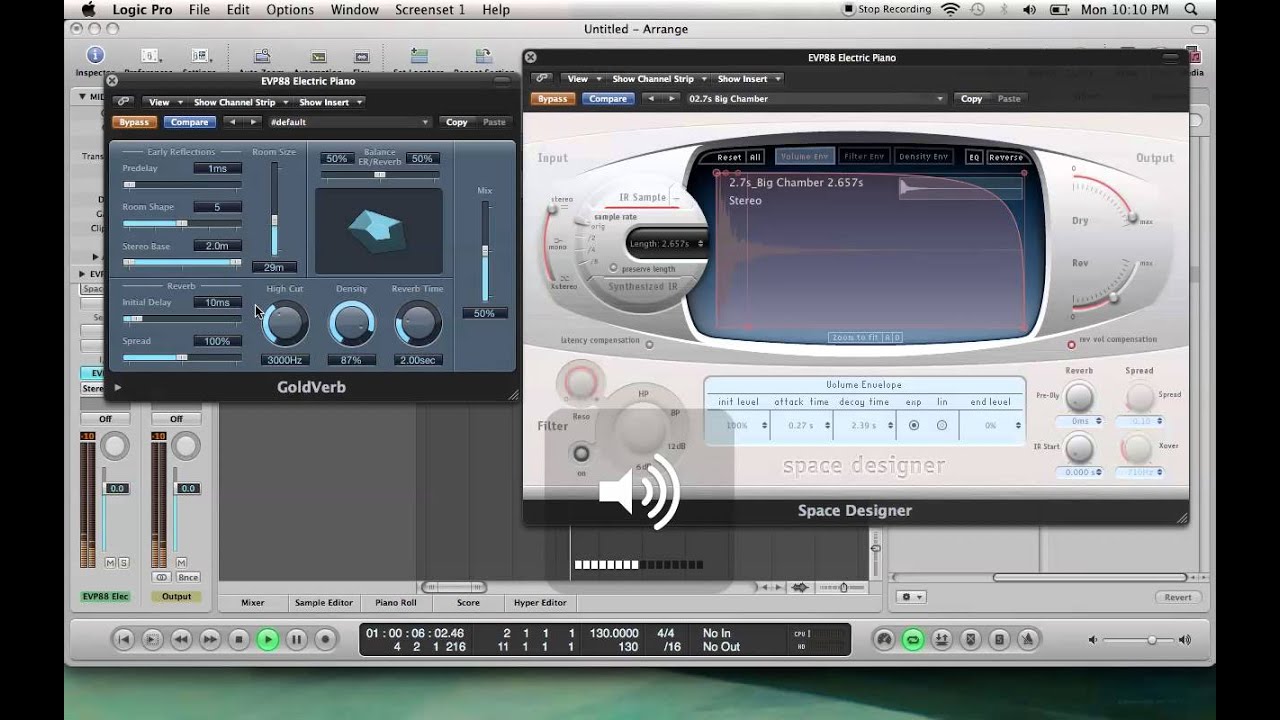The width and height of the screenshot is (1280, 720).
Task: Toggle Bypass in Space Designer window
Action: pyautogui.click(x=552, y=99)
